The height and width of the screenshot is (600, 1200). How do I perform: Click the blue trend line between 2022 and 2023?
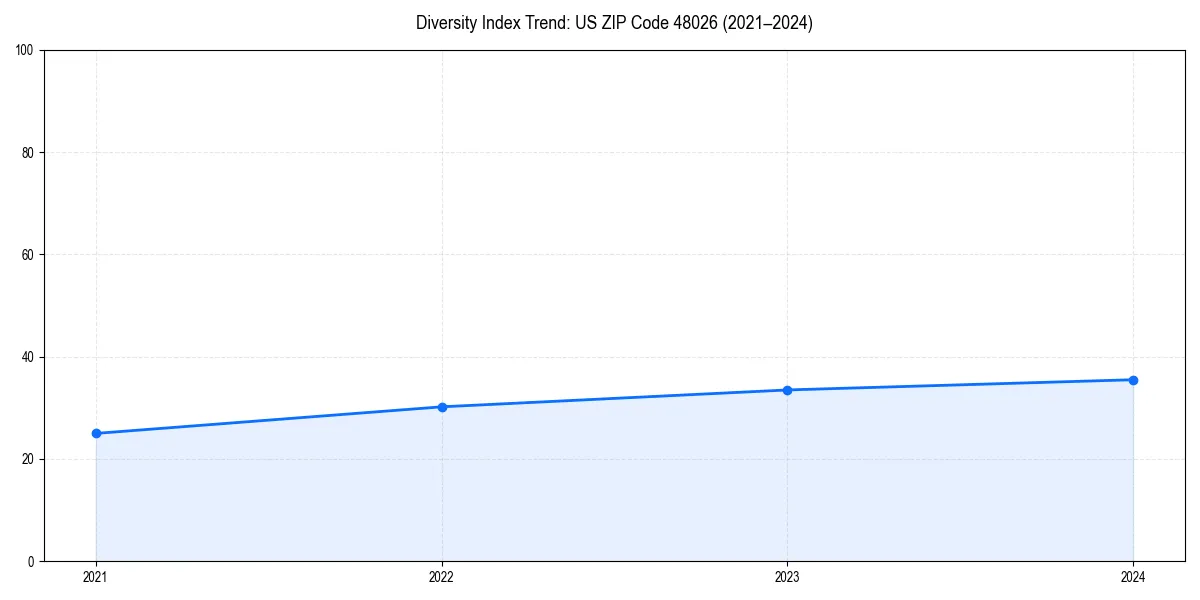tap(614, 398)
